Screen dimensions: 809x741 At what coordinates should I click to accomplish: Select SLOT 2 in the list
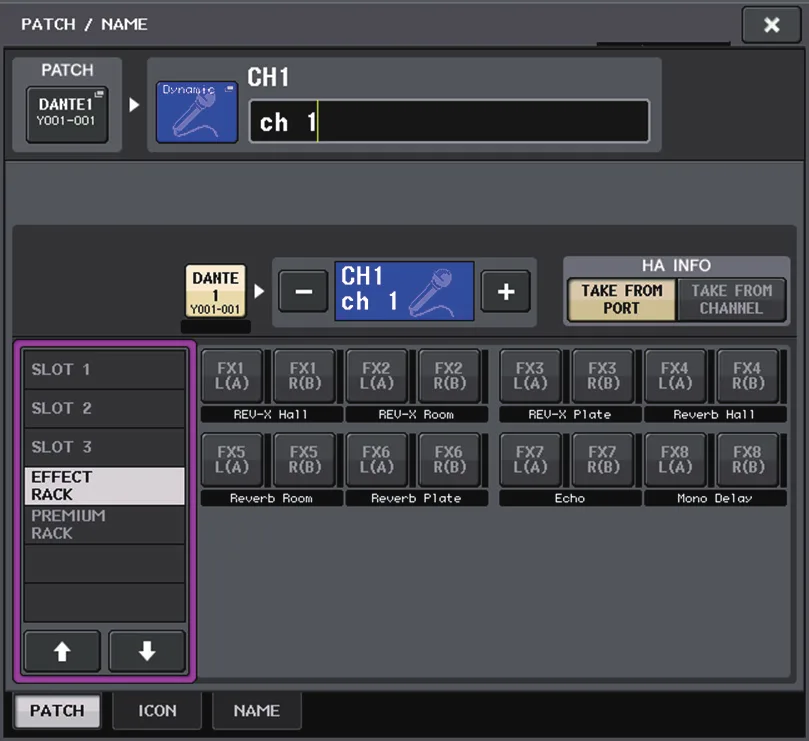click(104, 408)
